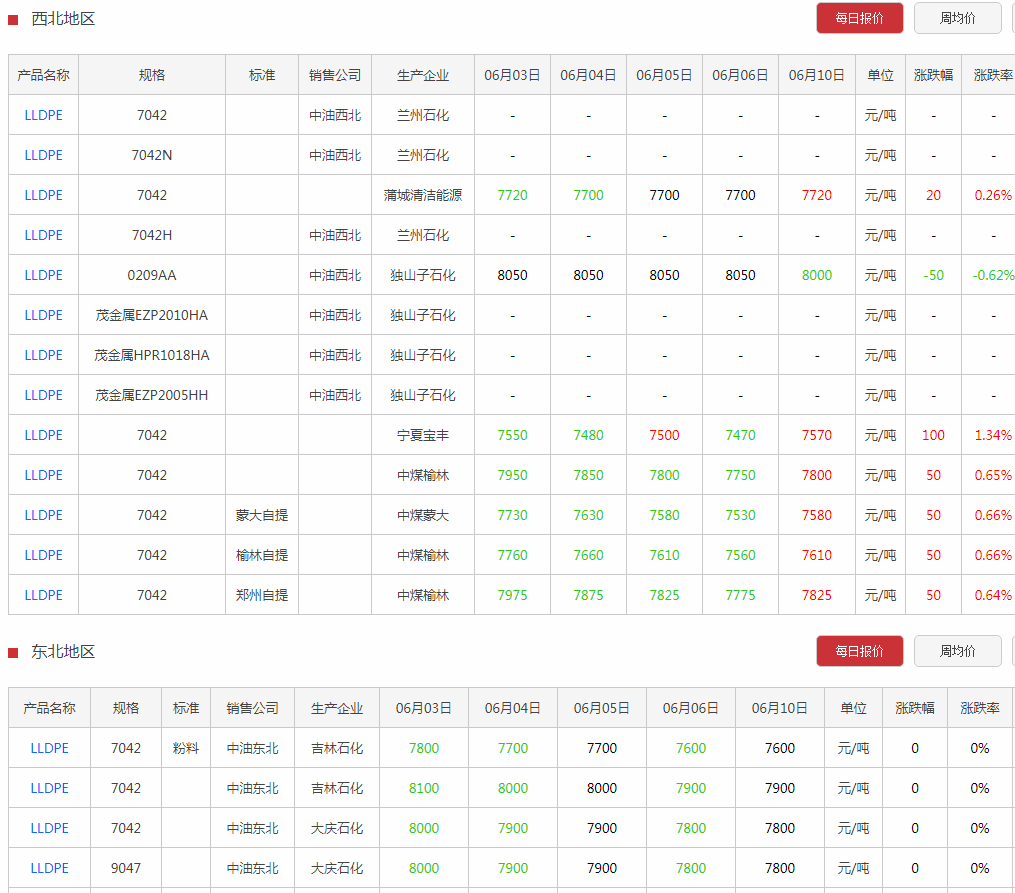Viewport: 1015px width, 893px height.
Task: Open 每日报价 tab in 东北地区 section
Action: click(859, 651)
